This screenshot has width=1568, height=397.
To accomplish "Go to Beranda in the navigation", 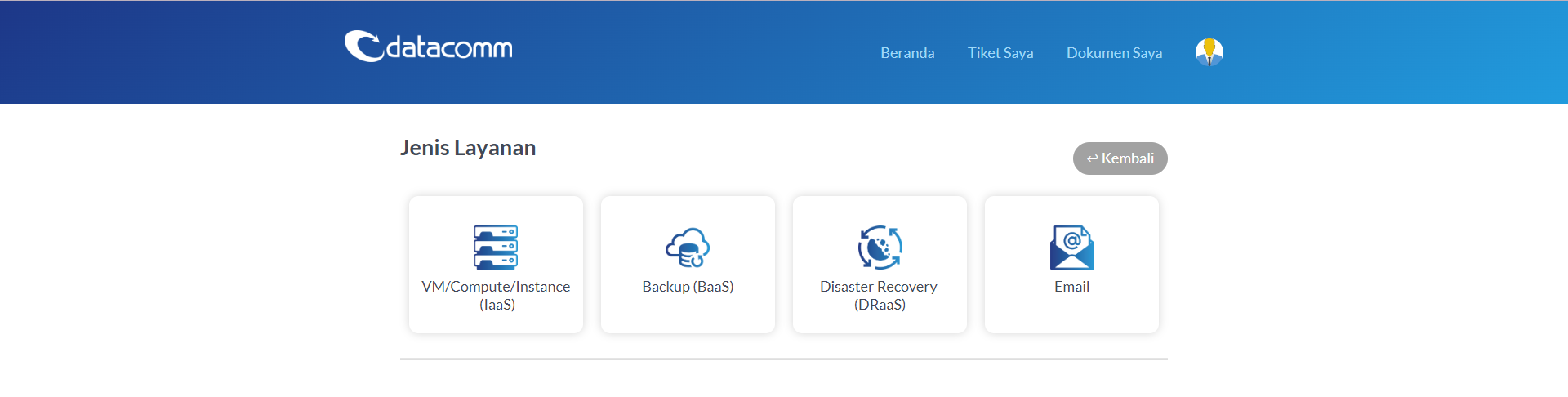I will 907,53.
